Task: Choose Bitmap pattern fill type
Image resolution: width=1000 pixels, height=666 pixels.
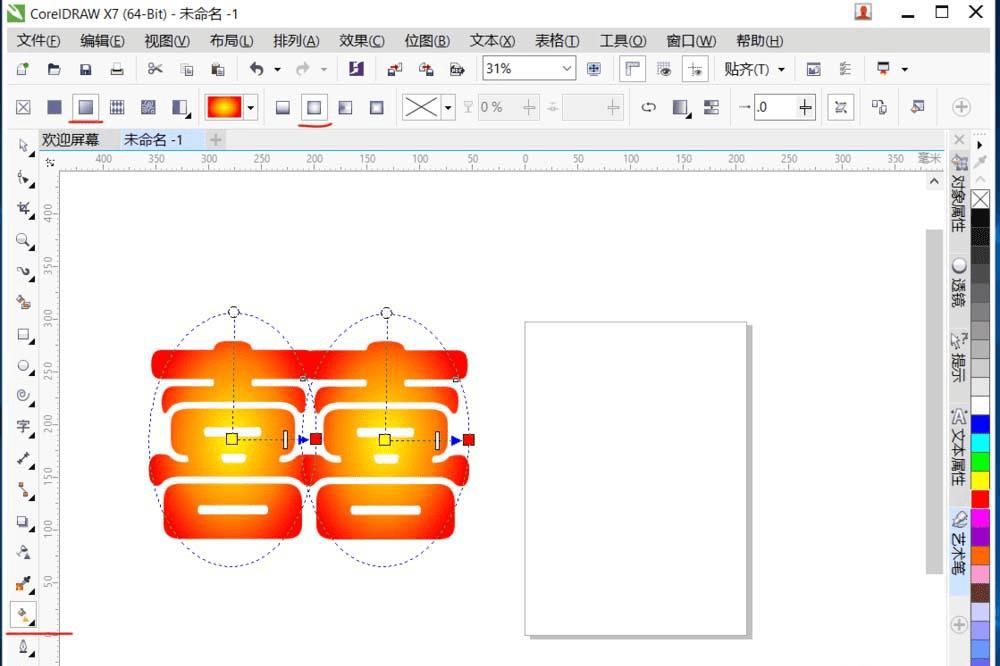Action: (x=148, y=107)
